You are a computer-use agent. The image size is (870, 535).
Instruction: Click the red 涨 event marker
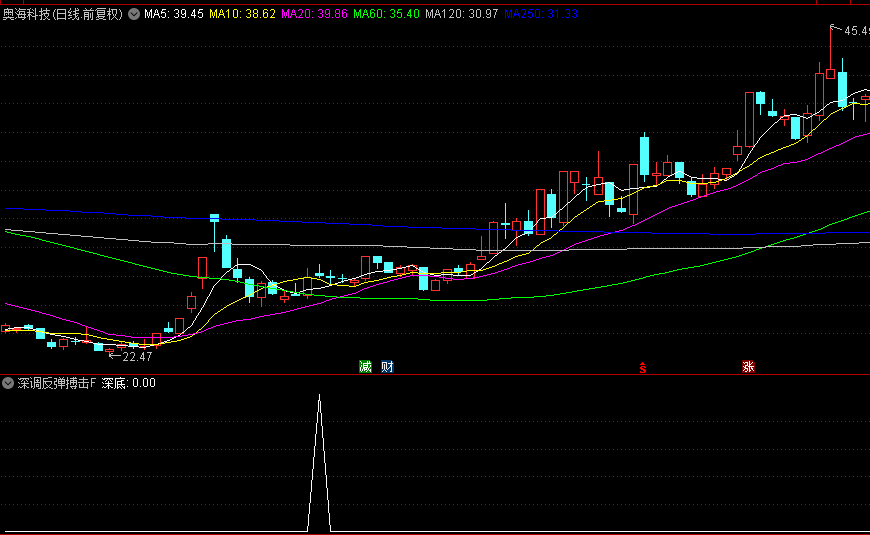(748, 366)
